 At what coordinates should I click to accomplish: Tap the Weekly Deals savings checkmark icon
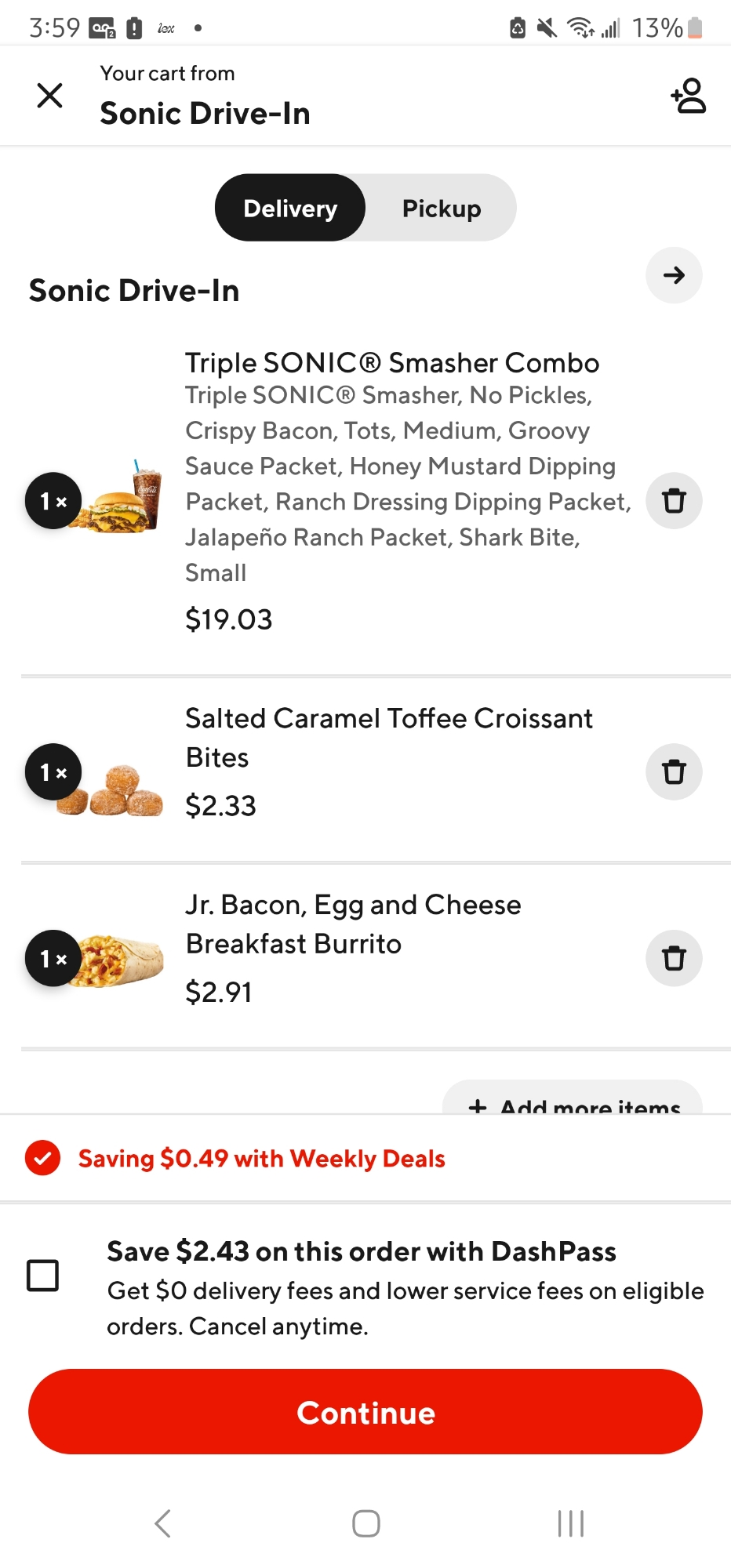42,1159
